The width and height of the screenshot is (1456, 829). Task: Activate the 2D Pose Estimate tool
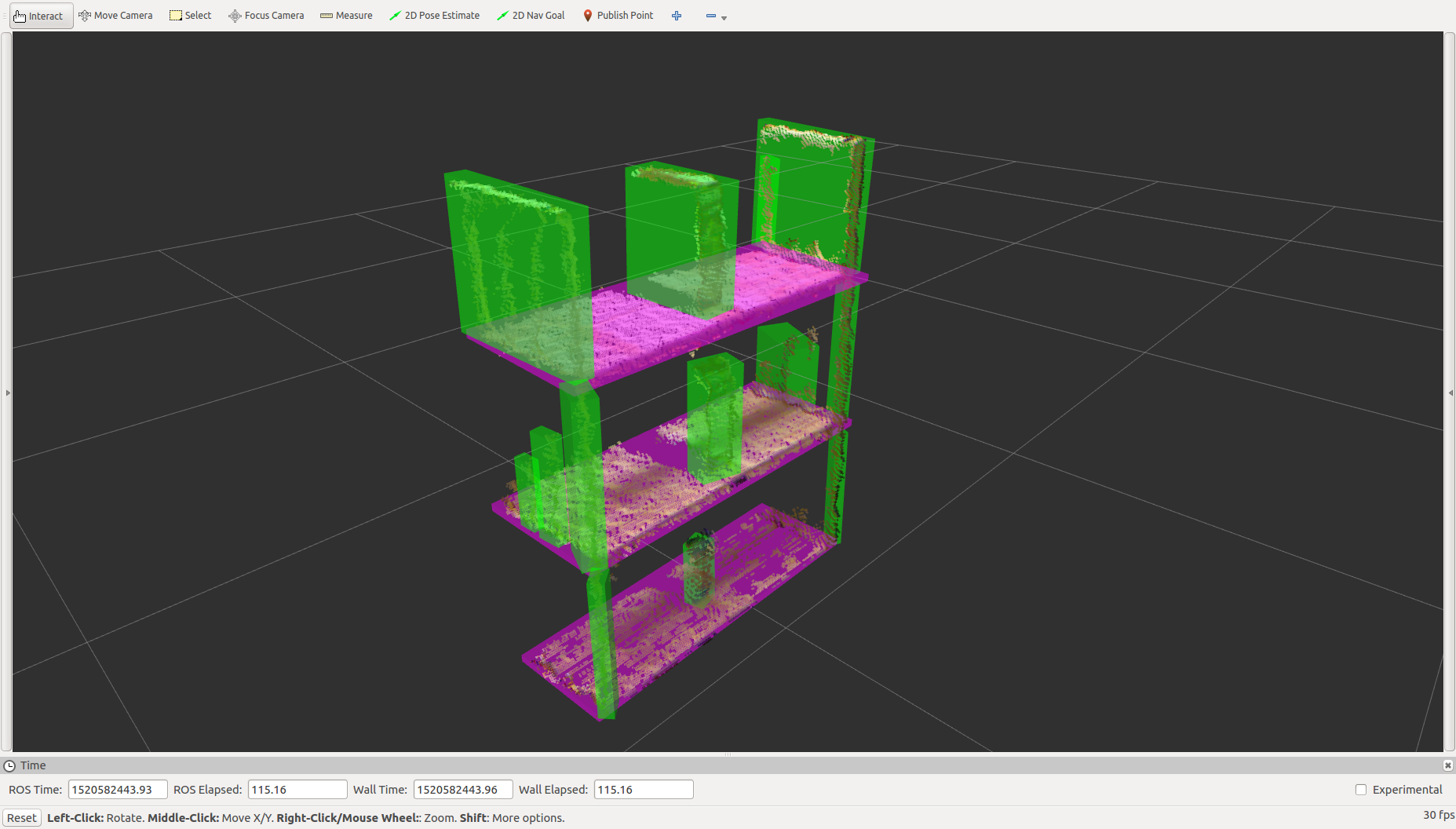point(434,16)
